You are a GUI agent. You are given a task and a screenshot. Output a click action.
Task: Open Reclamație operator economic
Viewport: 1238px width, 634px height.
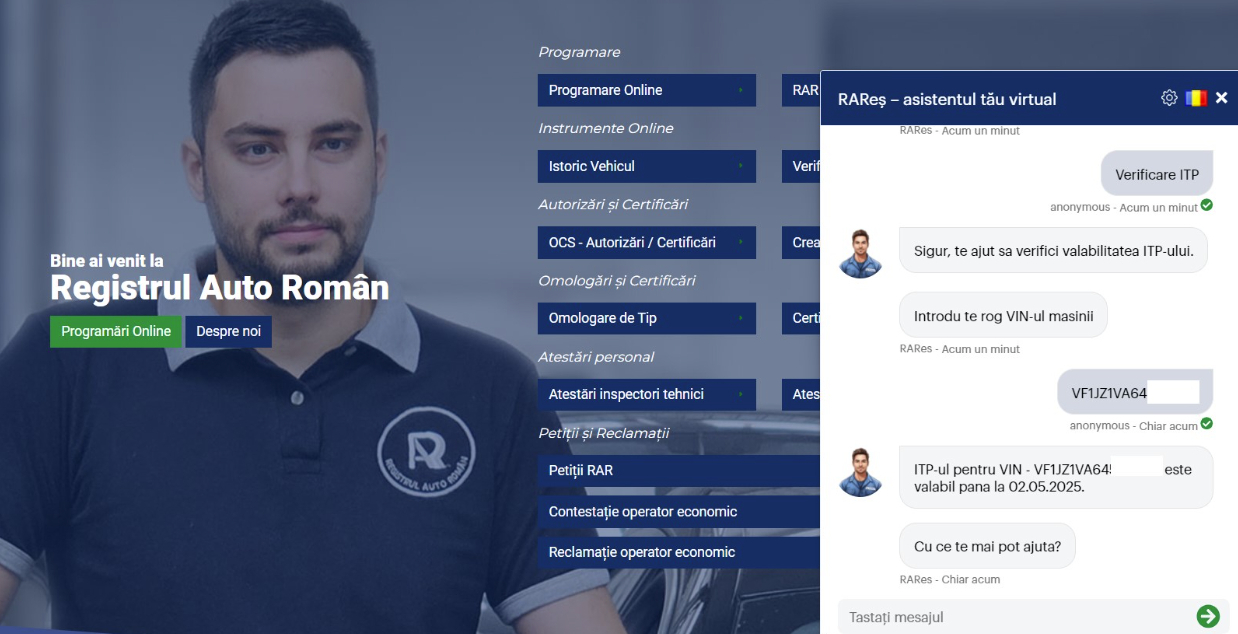(x=679, y=552)
